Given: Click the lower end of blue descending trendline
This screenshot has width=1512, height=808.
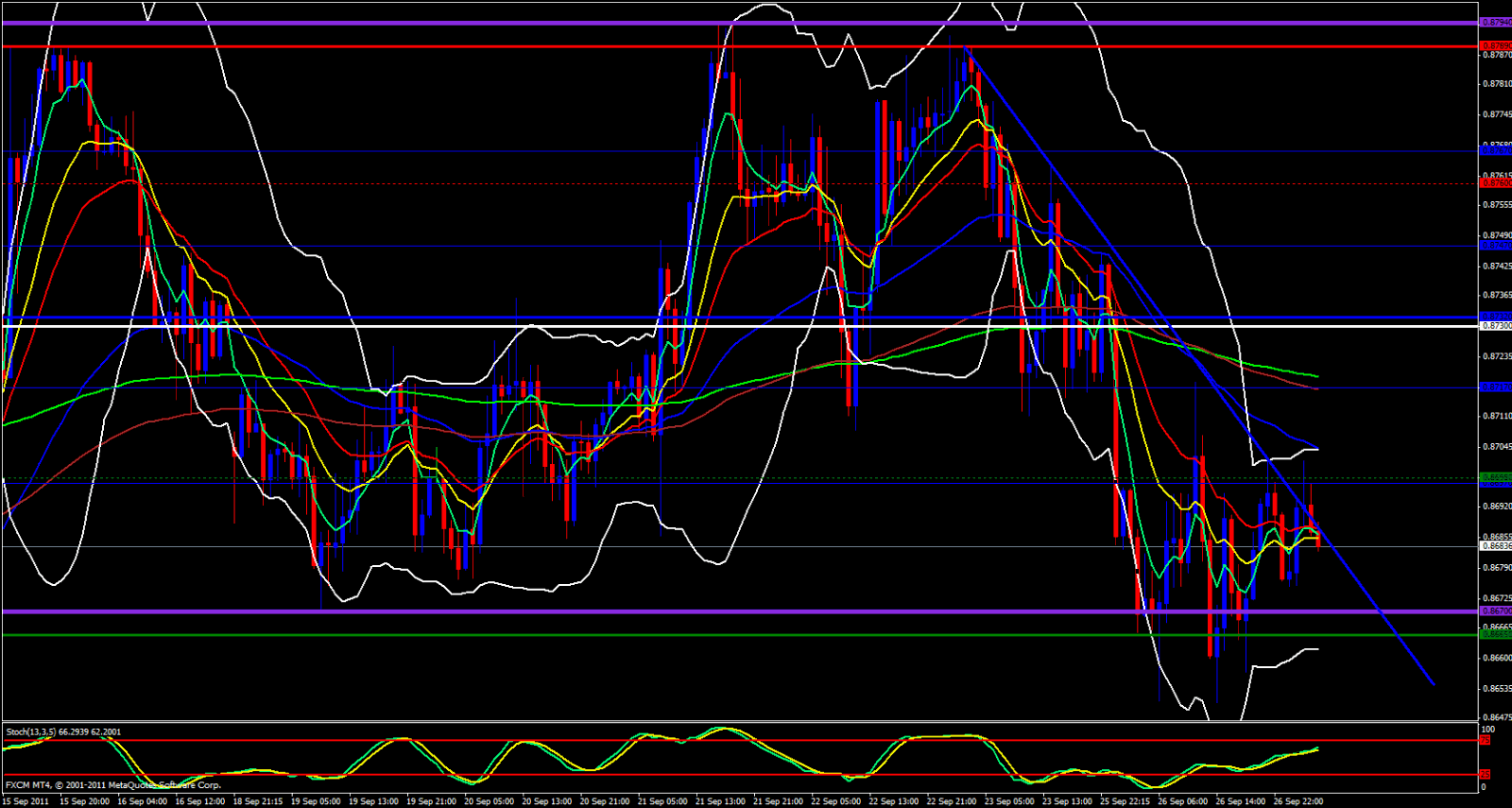Looking at the screenshot, I should (x=1434, y=684).
